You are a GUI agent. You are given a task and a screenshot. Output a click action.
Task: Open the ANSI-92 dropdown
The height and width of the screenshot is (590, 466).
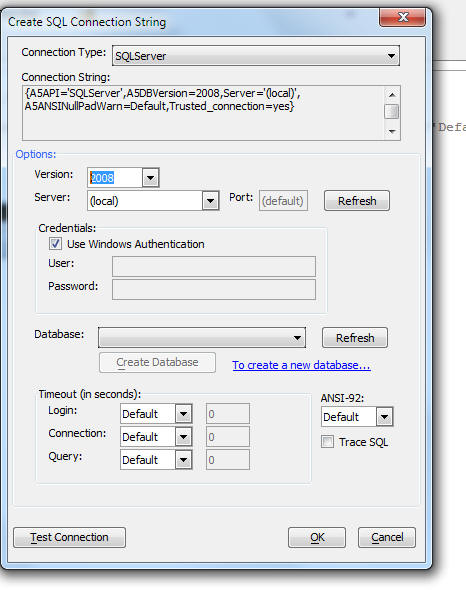click(384, 417)
